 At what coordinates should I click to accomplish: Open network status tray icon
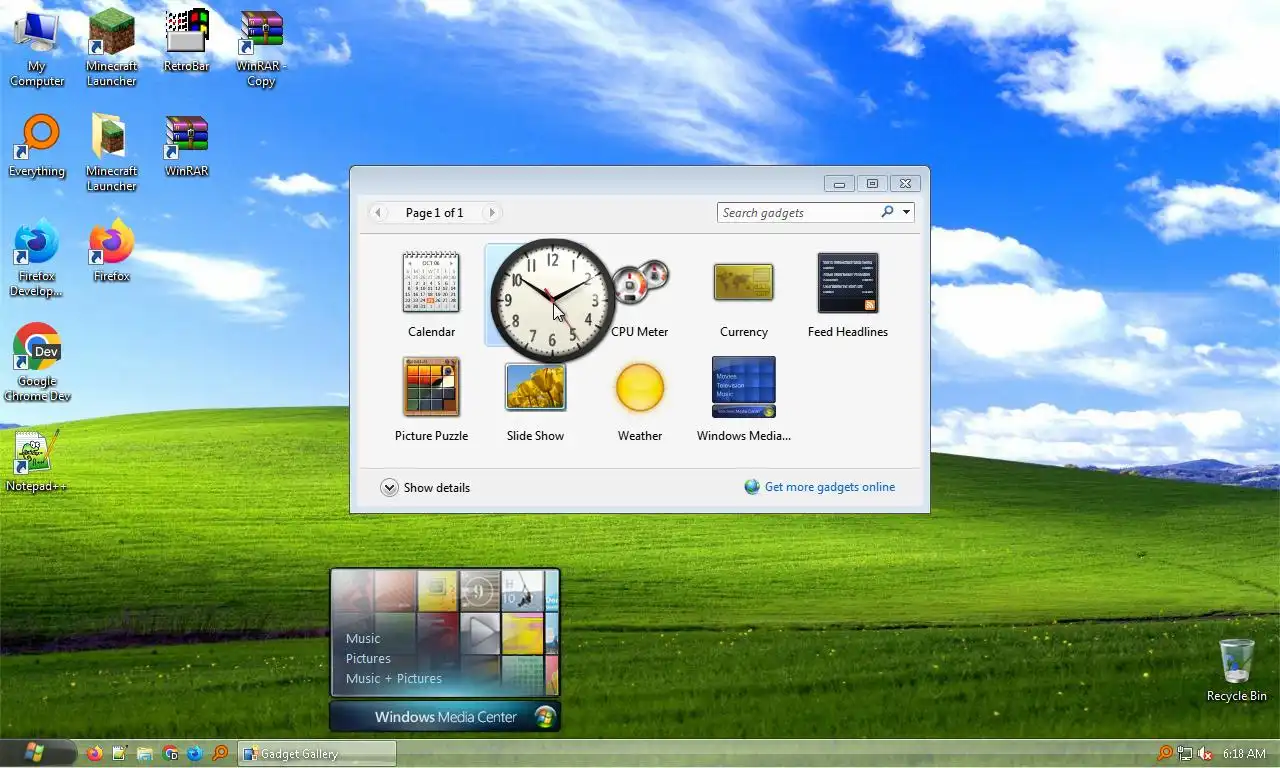coord(1185,753)
